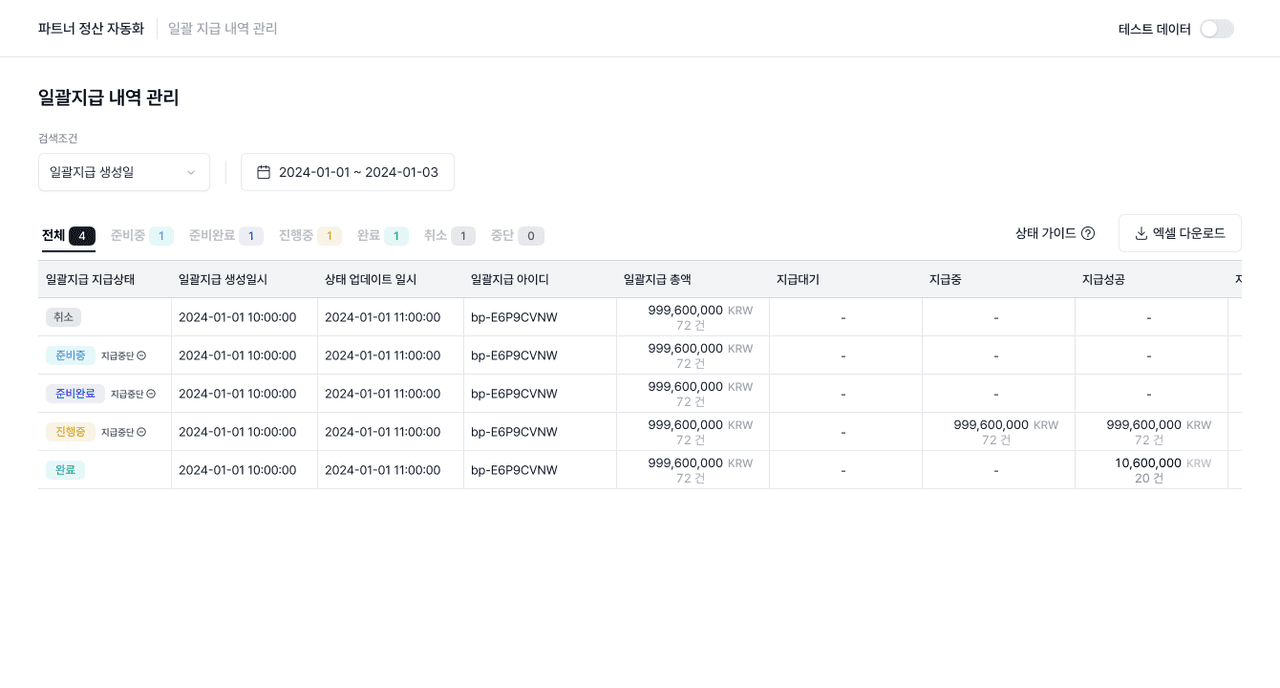Toggle the 테스트 데이터 switch
The image size is (1280, 688).
1216,29
